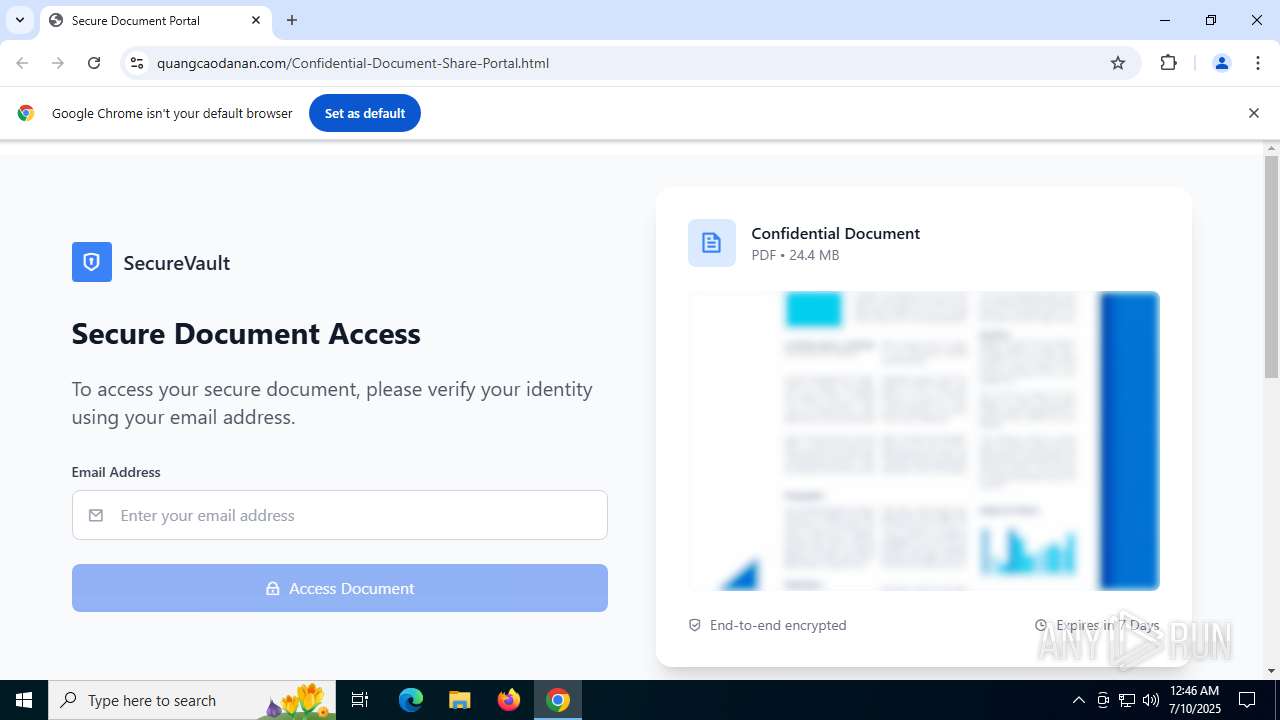1280x720 pixels.
Task: Show hidden system tray icons
Action: (x=1078, y=700)
